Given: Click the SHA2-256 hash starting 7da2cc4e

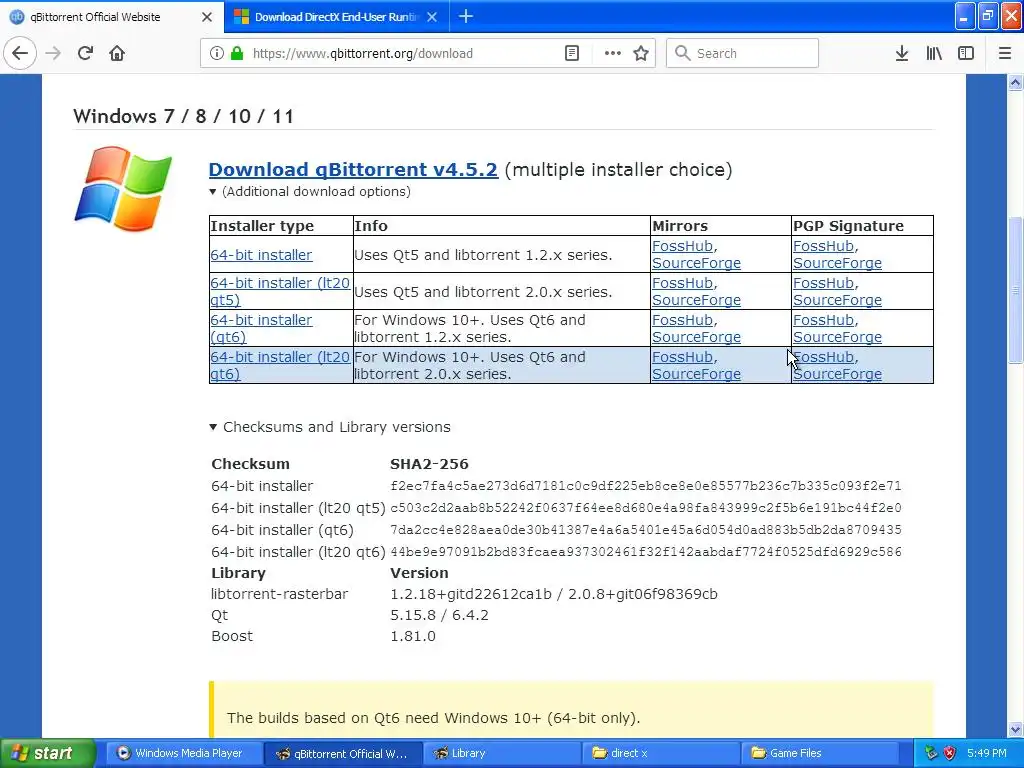Looking at the screenshot, I should pos(646,530).
